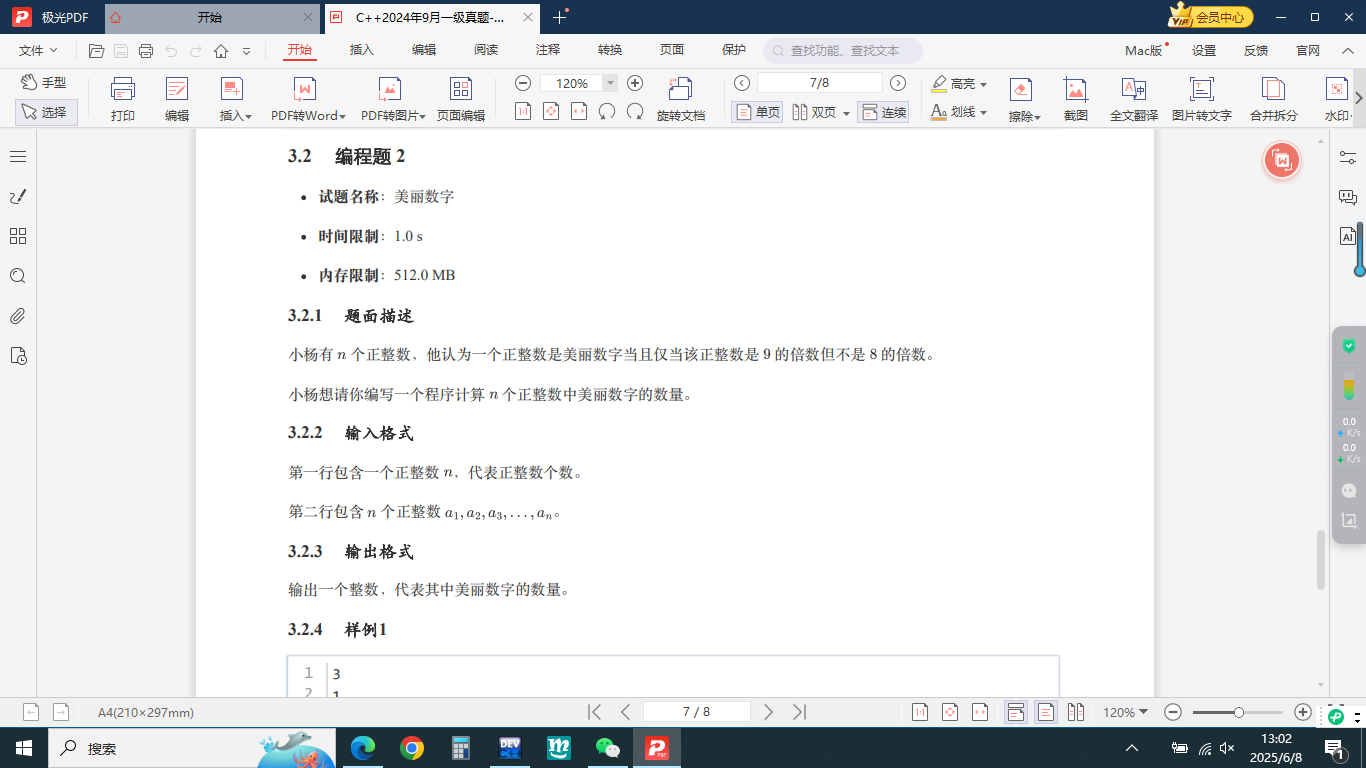Open the Annotate (注释) menu tab
This screenshot has height=768, width=1366.
[548, 50]
